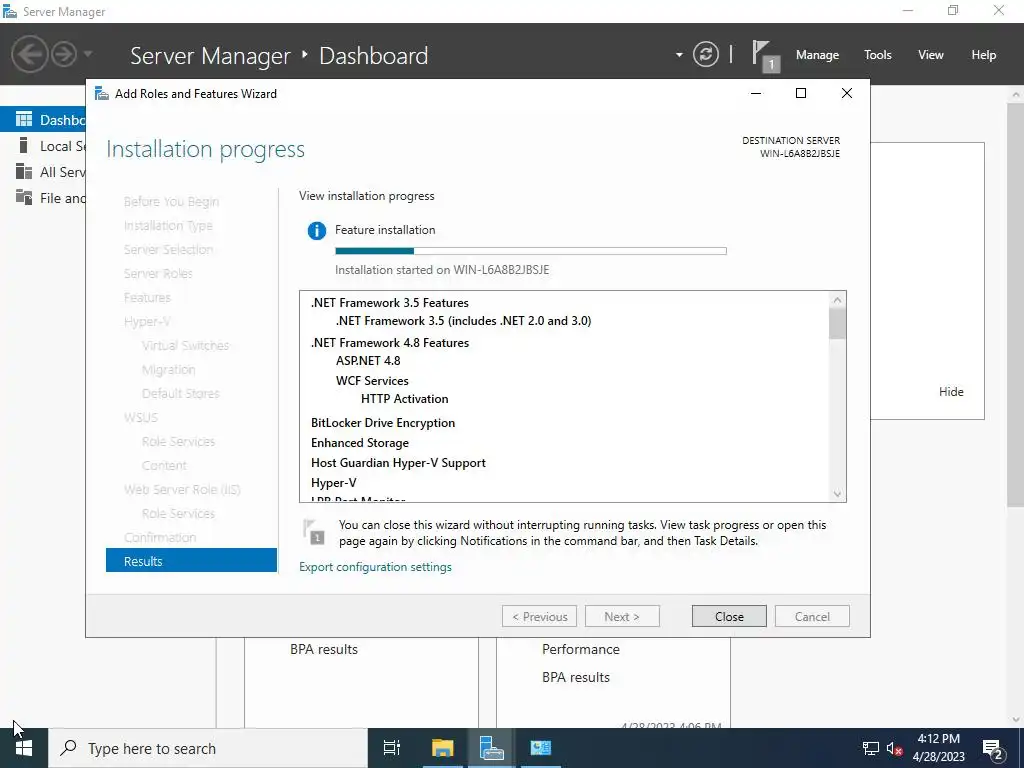Click the Server Roles wizard step
The image size is (1024, 768).
click(158, 274)
